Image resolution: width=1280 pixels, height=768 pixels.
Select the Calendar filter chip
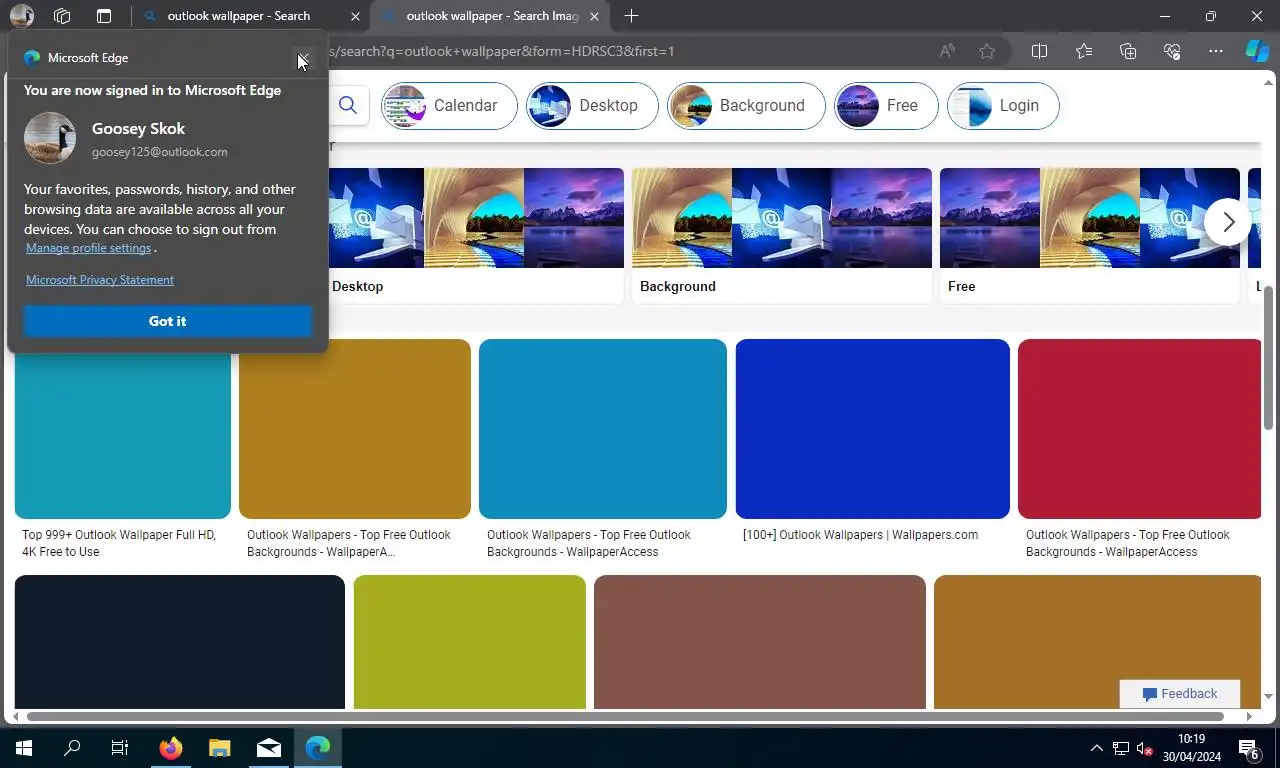449,105
